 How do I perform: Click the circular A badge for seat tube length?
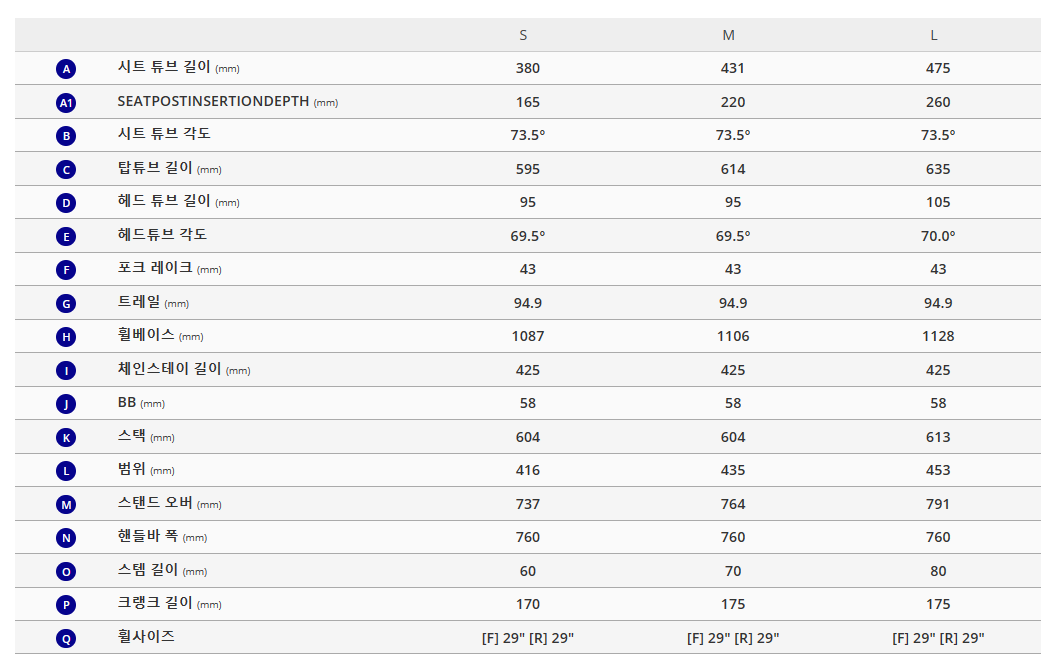click(66, 69)
